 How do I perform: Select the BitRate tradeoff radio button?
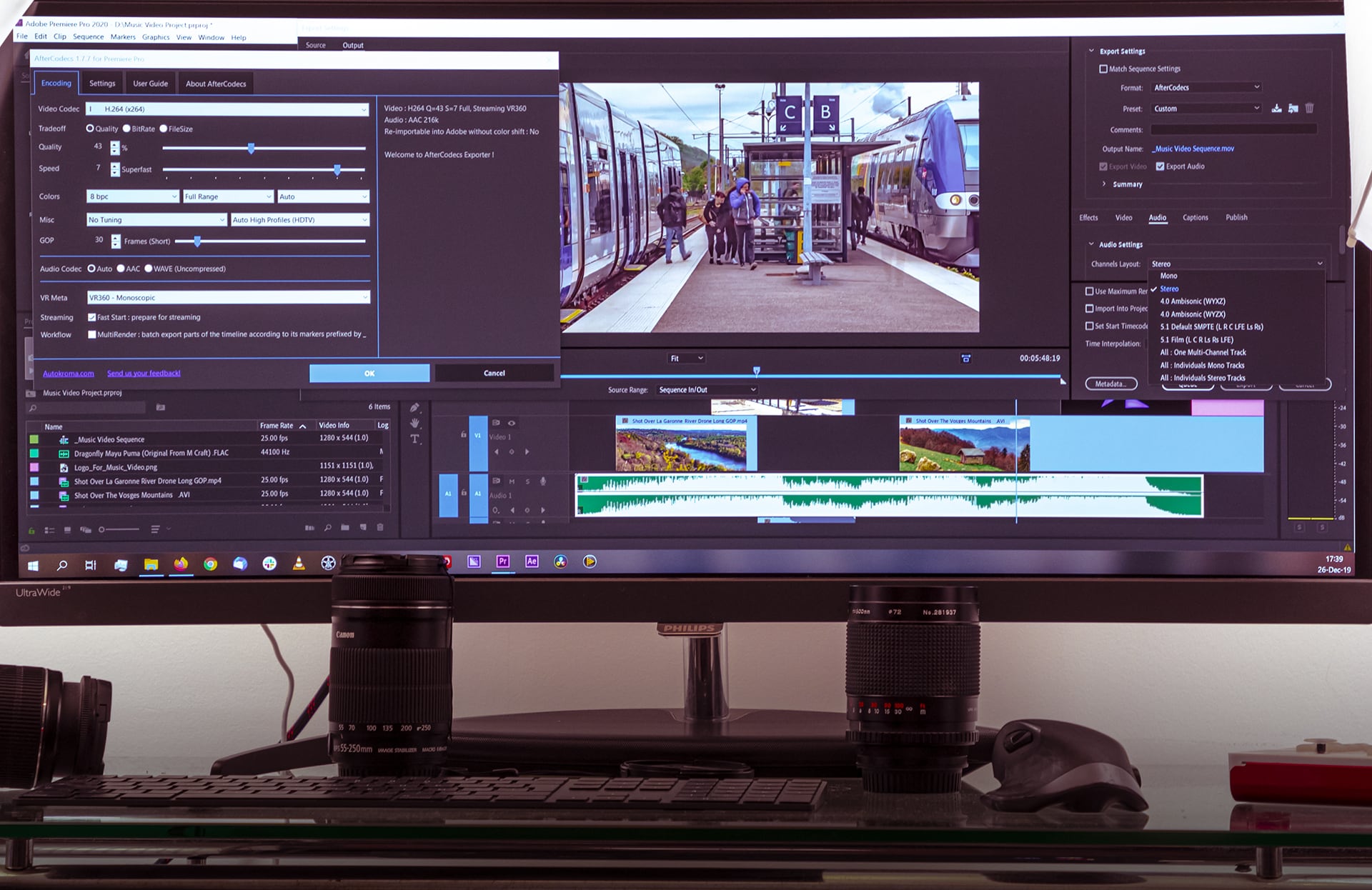click(127, 129)
